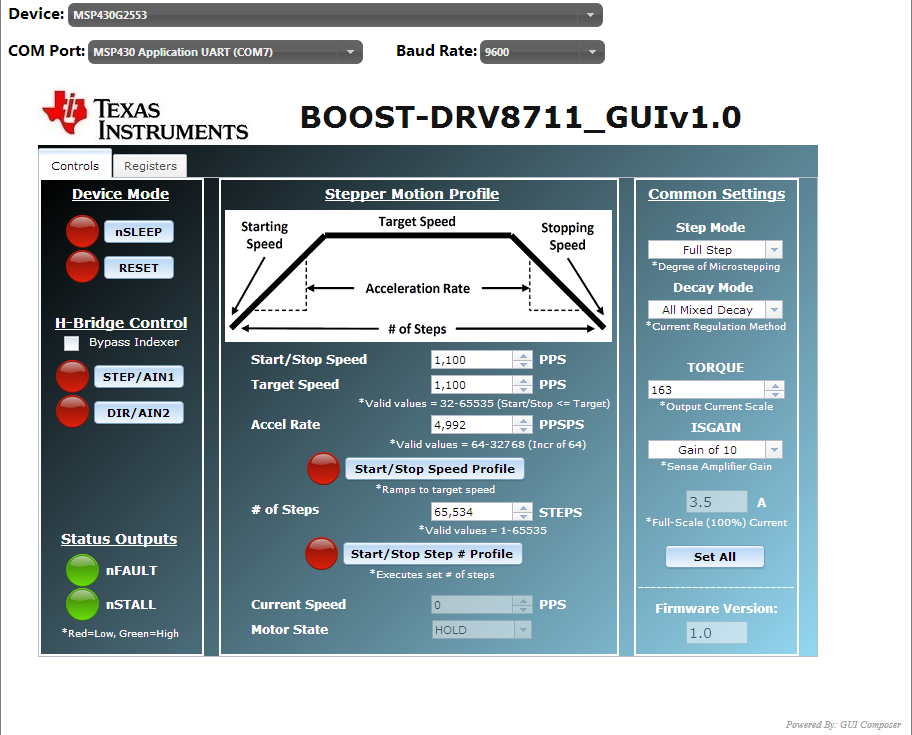Increase Target Speed with up arrow
Viewport: 912px width, 735px height.
click(523, 380)
